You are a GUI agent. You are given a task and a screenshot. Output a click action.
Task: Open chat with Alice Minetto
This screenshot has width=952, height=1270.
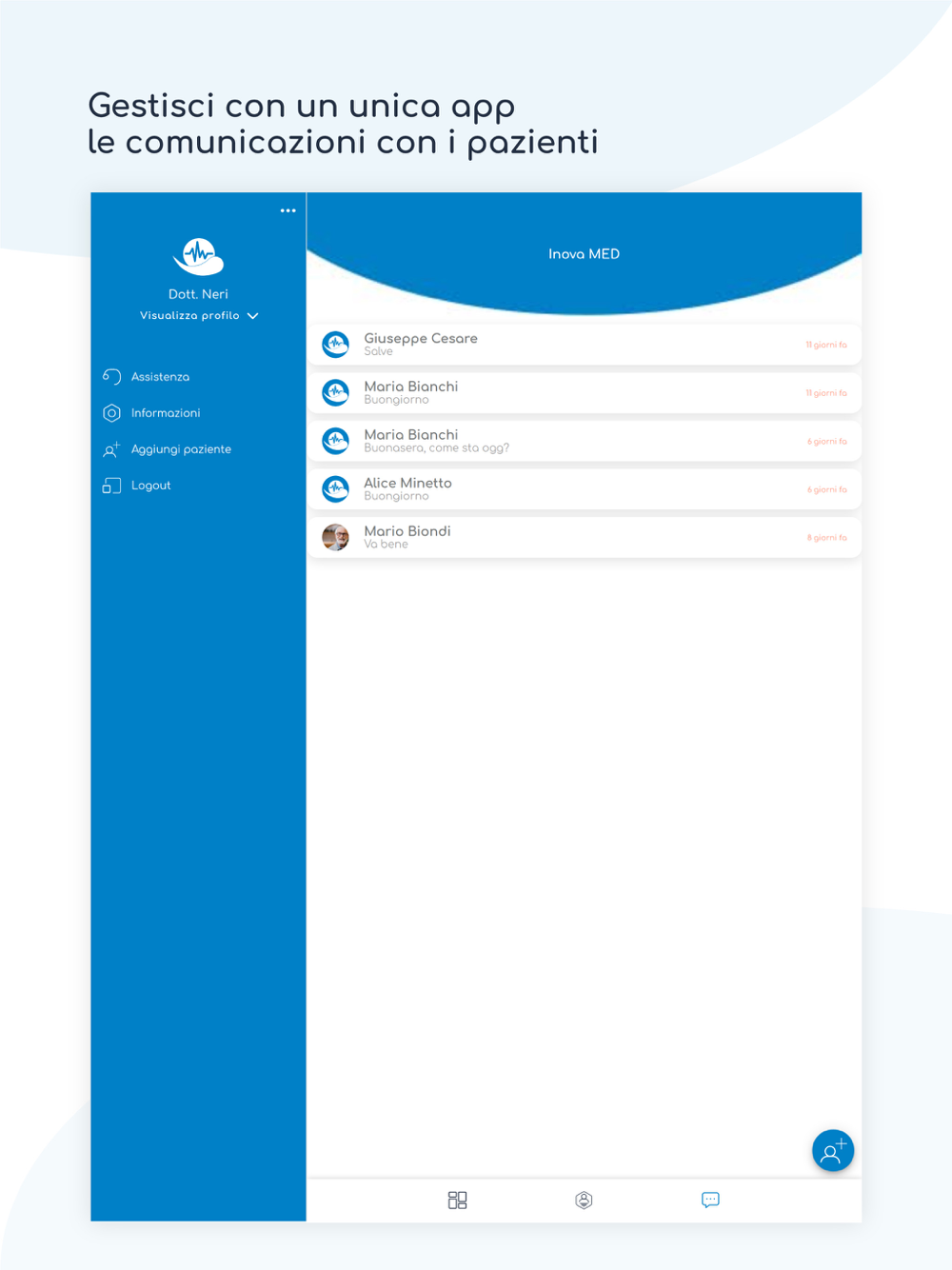(x=585, y=489)
